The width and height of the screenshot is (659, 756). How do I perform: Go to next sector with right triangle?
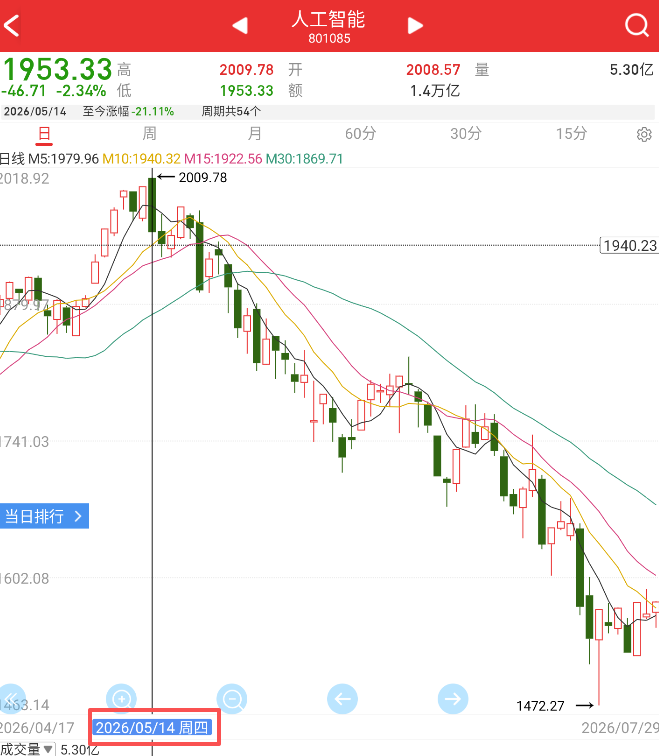coord(415,26)
